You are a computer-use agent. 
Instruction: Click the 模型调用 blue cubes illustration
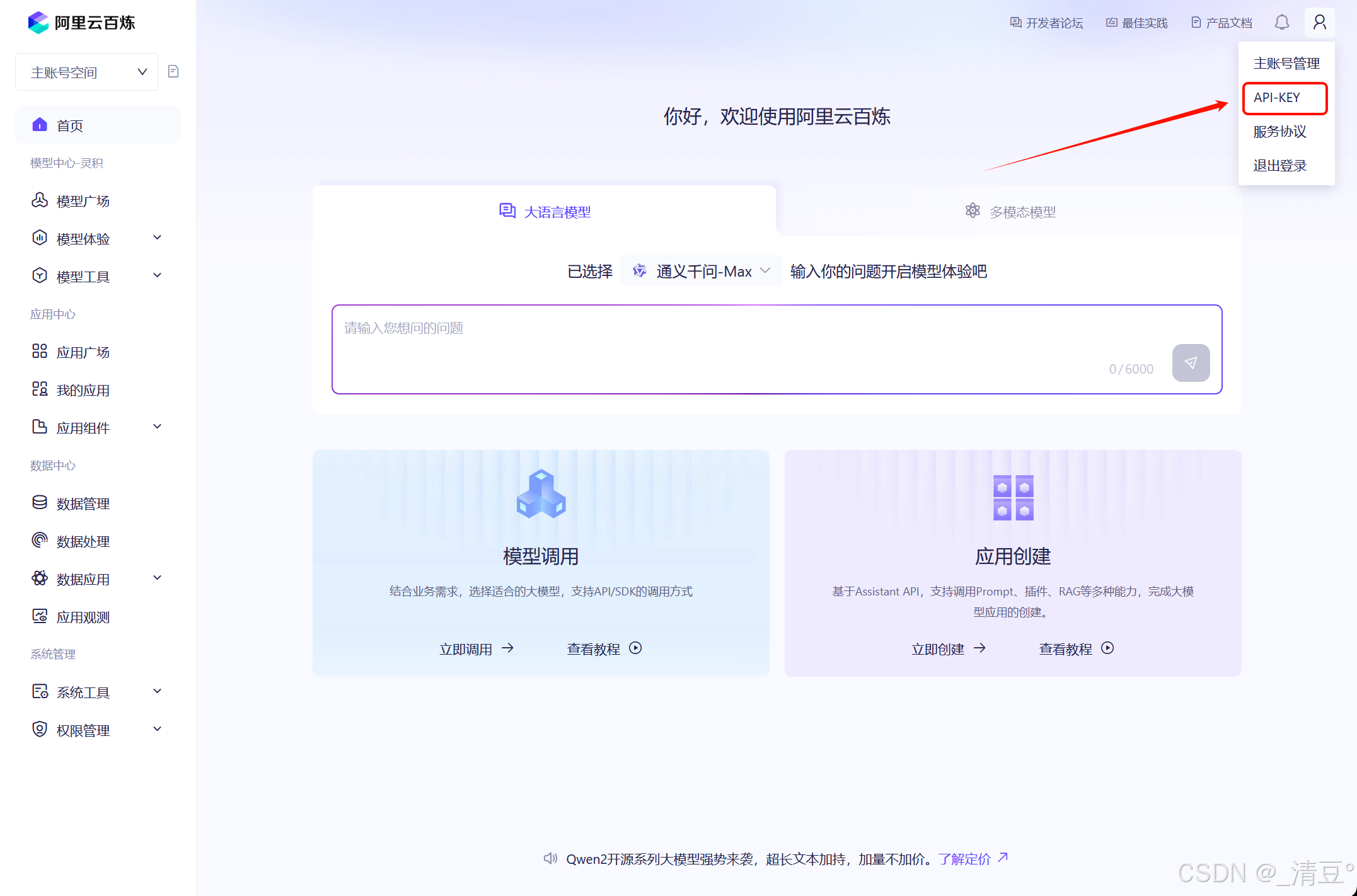click(541, 494)
